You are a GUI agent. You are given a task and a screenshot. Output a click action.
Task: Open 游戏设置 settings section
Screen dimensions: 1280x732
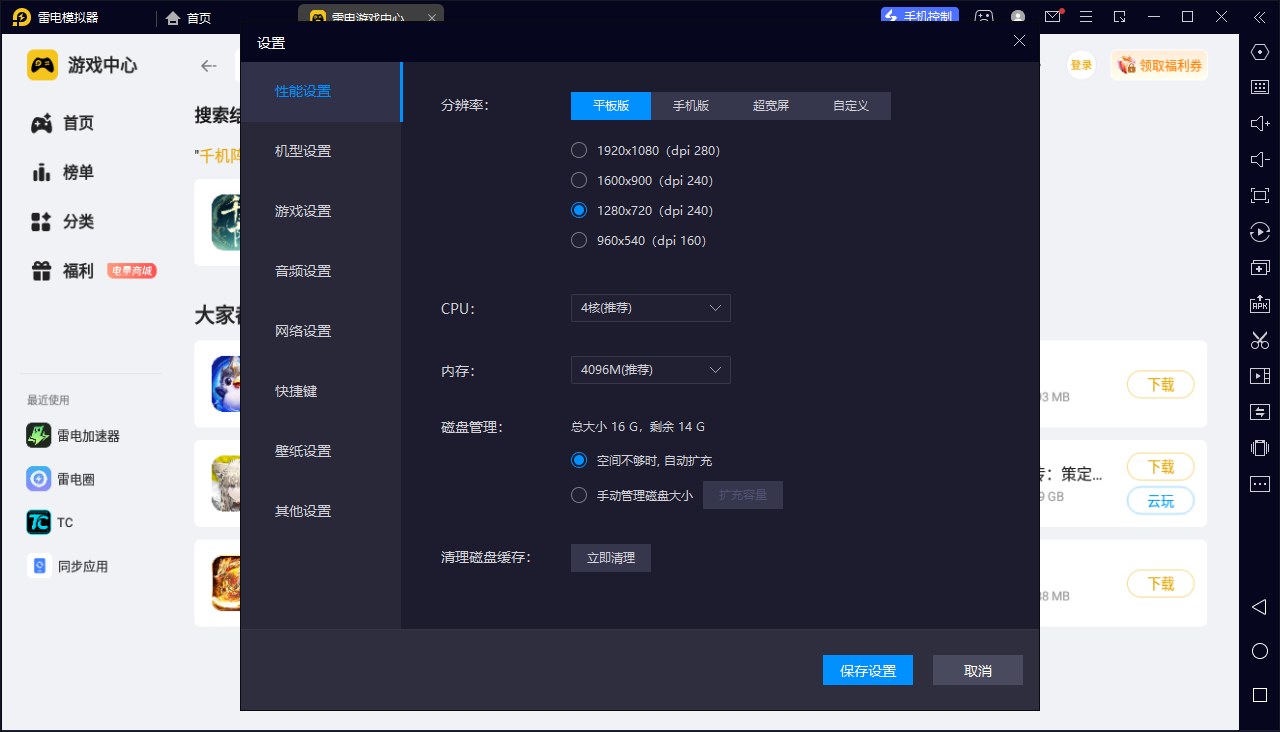(x=321, y=212)
